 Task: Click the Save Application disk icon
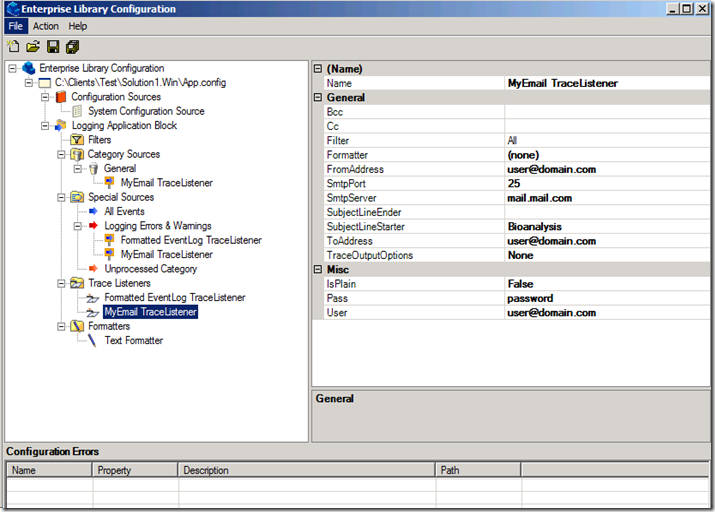tap(52, 47)
